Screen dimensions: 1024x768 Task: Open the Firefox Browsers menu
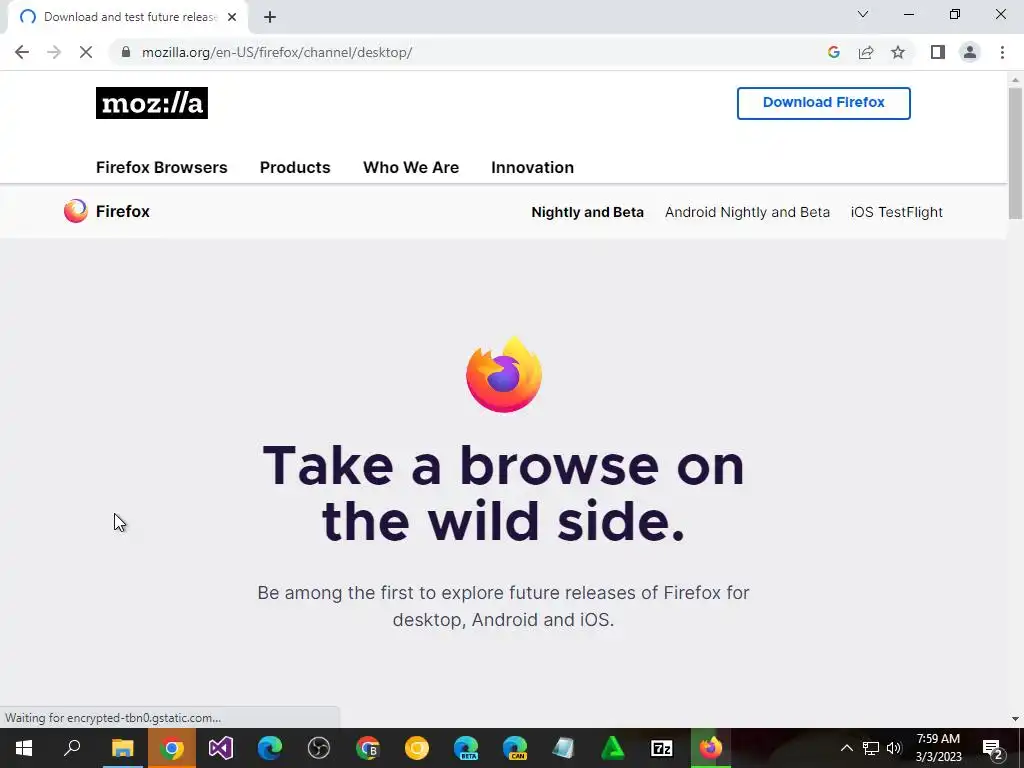[161, 167]
